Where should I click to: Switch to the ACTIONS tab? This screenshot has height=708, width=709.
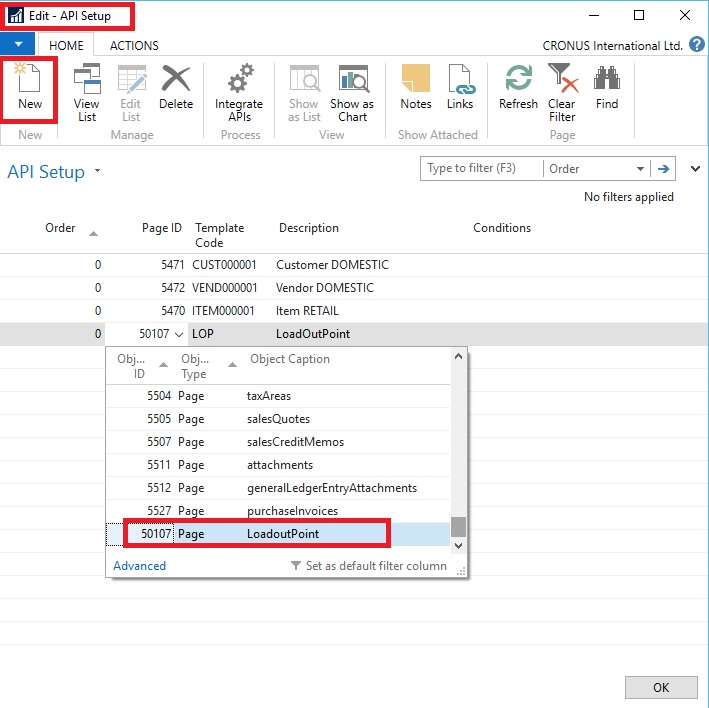tap(134, 46)
